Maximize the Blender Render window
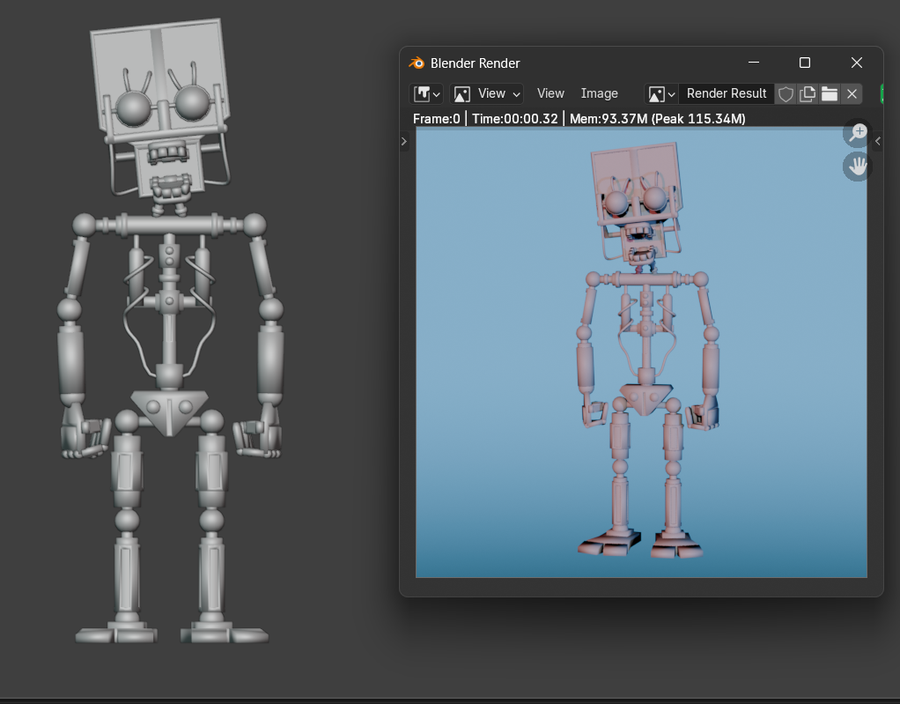 (x=805, y=63)
